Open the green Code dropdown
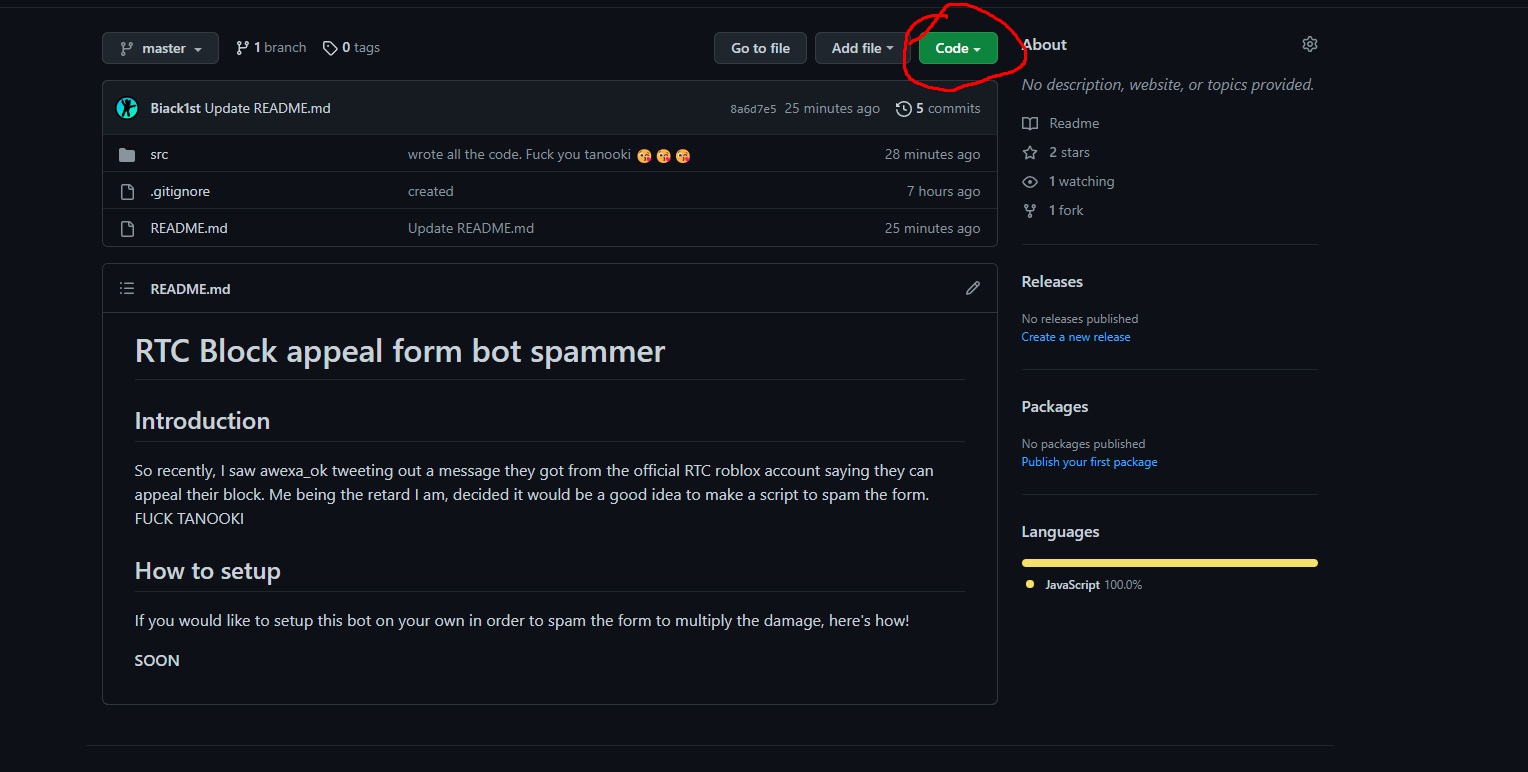Image resolution: width=1528 pixels, height=772 pixels. coord(956,47)
